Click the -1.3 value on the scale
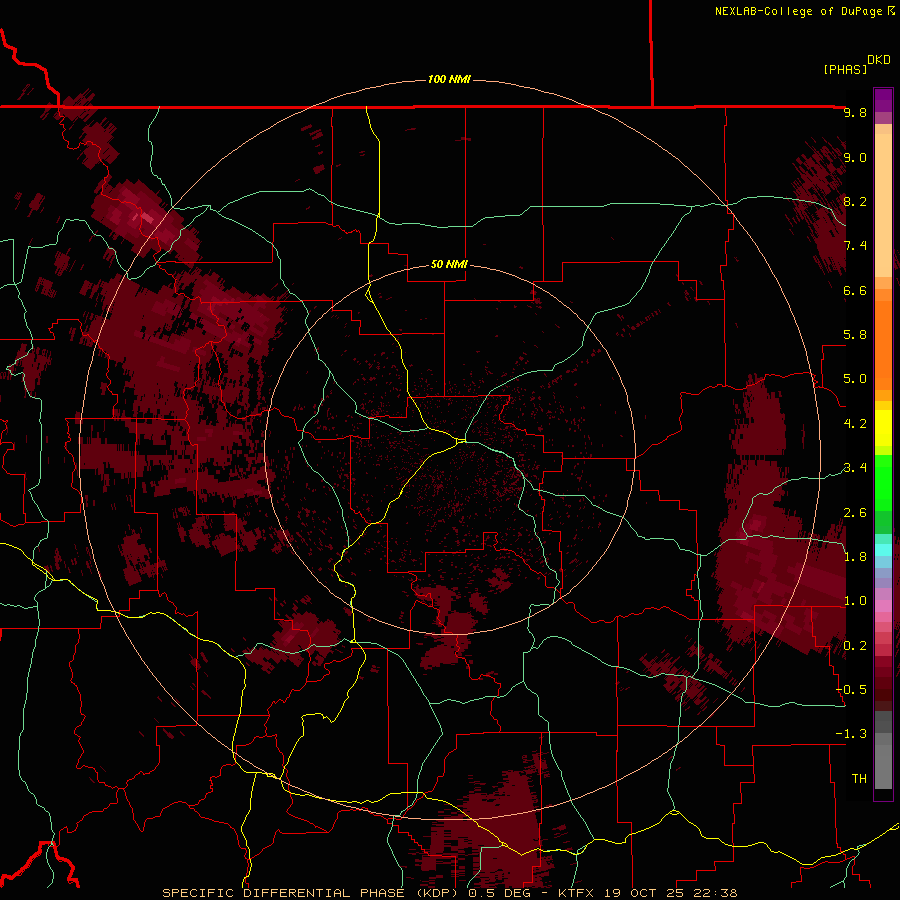The image size is (900, 900). 851,734
